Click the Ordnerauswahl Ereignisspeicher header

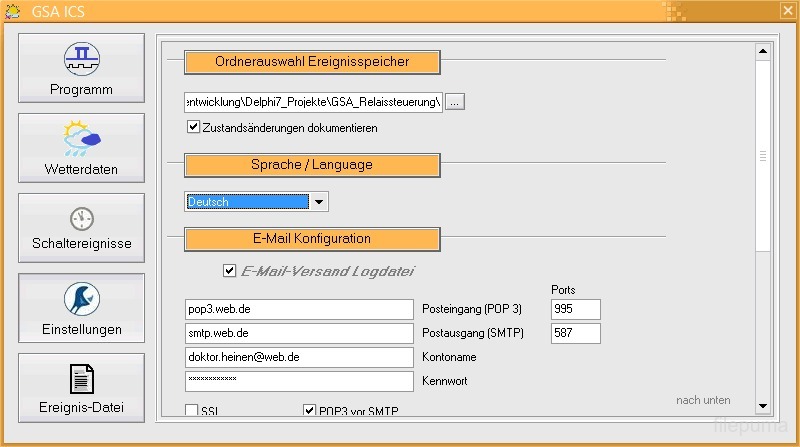[312, 62]
